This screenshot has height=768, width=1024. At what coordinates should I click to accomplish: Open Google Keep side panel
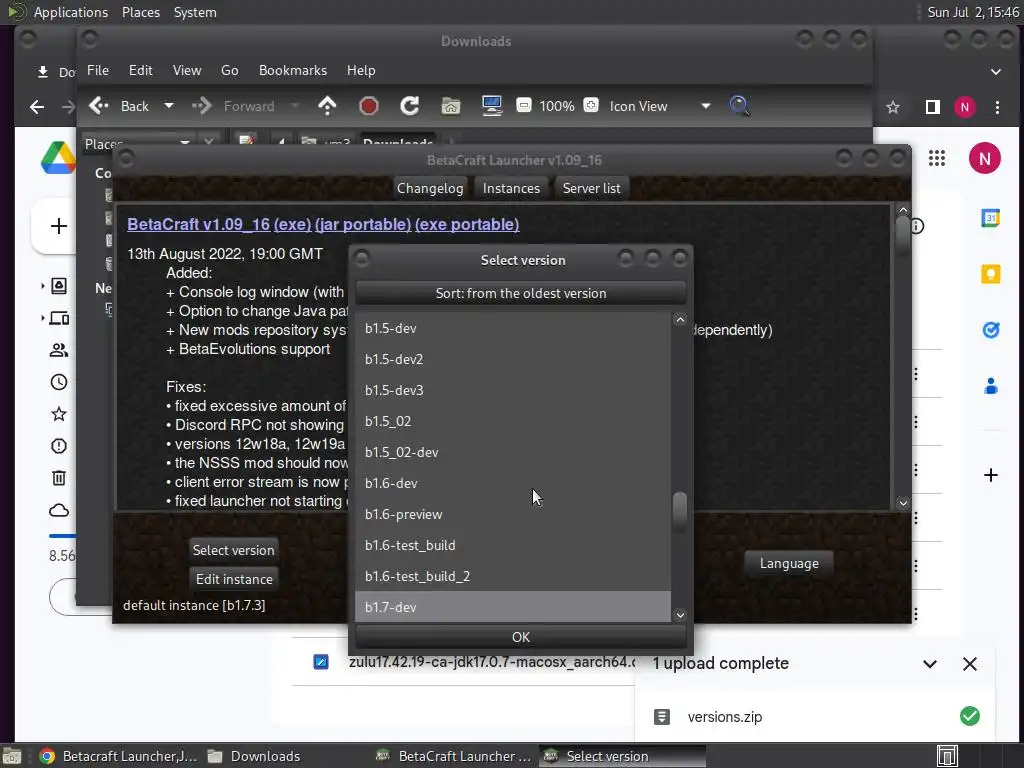point(991,274)
